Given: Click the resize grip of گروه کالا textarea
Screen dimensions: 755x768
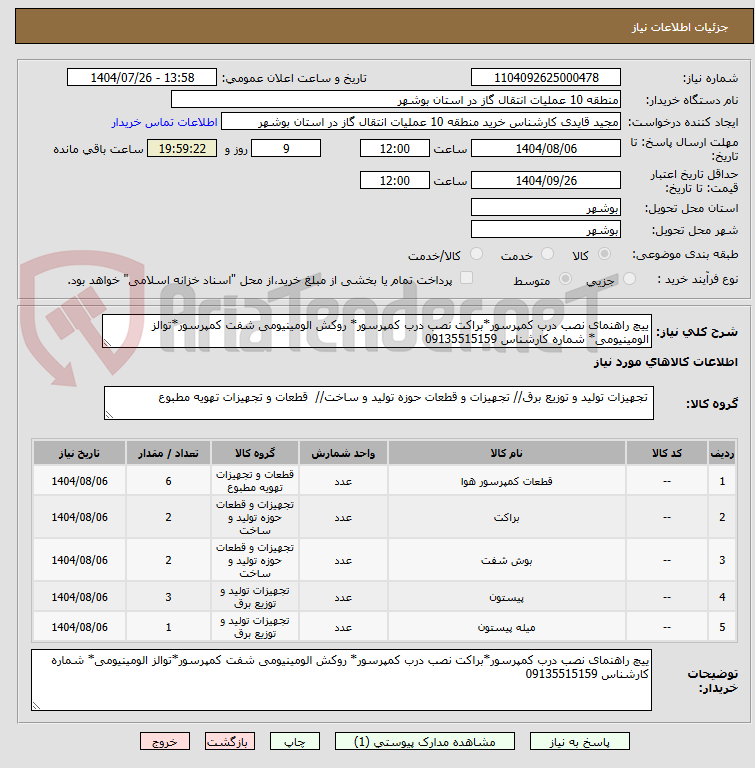Looking at the screenshot, I should point(109,414).
